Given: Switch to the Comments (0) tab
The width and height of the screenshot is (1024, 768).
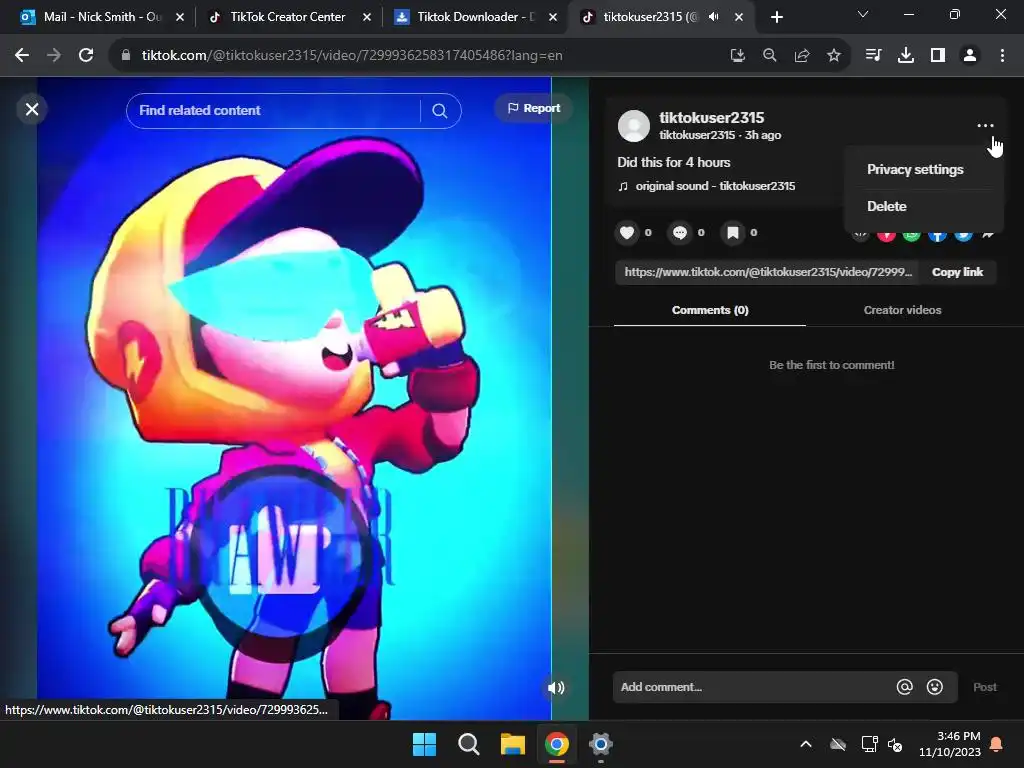Looking at the screenshot, I should pyautogui.click(x=710, y=310).
